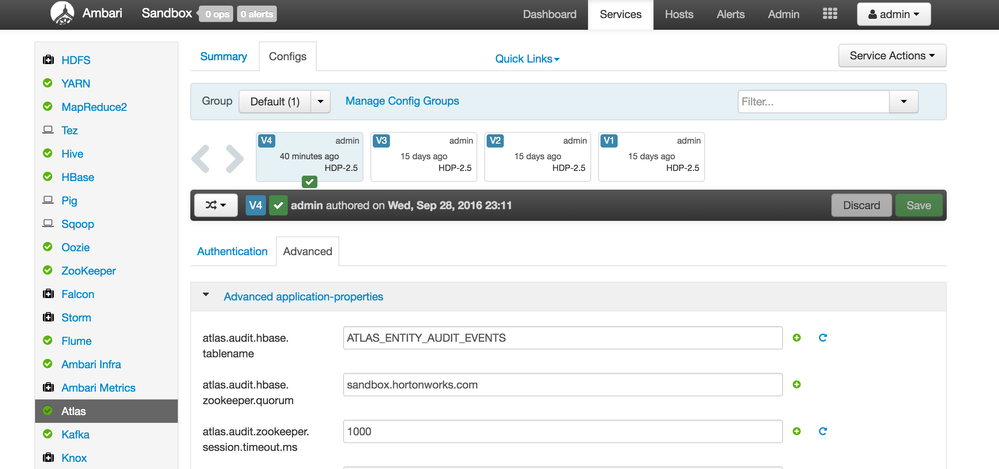The image size is (999, 469).
Task: Click the Ambari logo icon
Action: (62, 14)
